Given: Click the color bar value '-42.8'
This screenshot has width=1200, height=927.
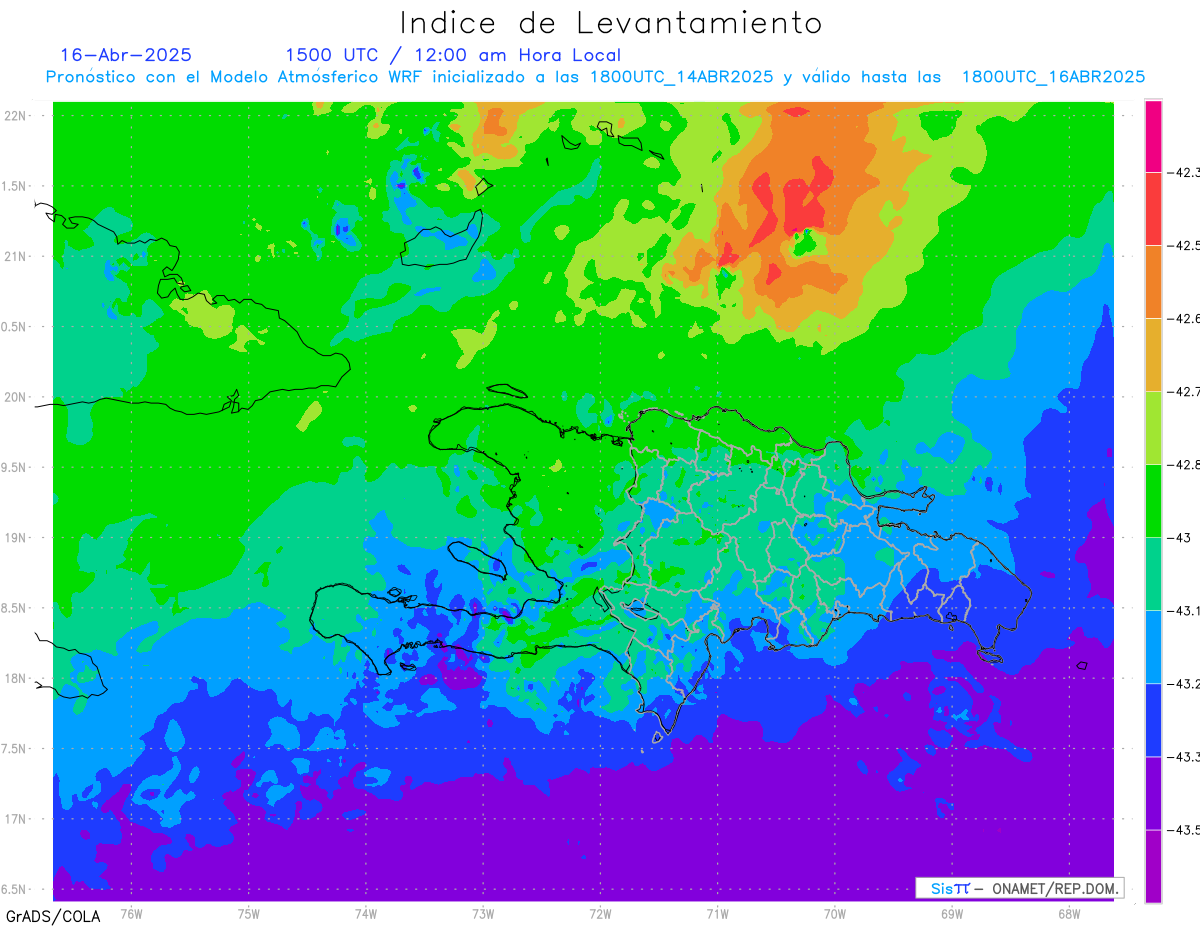Looking at the screenshot, I should click(x=1185, y=464).
